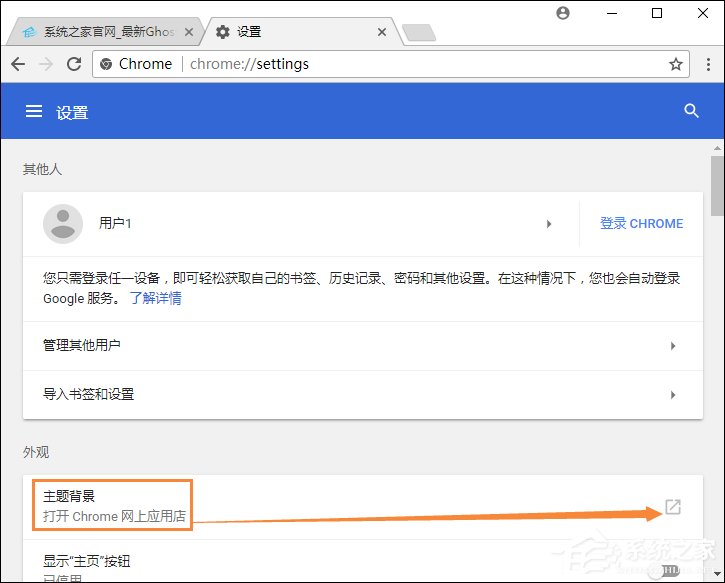Viewport: 725px width, 583px height.
Task: Open the profile avatar button in title bar
Action: [563, 13]
